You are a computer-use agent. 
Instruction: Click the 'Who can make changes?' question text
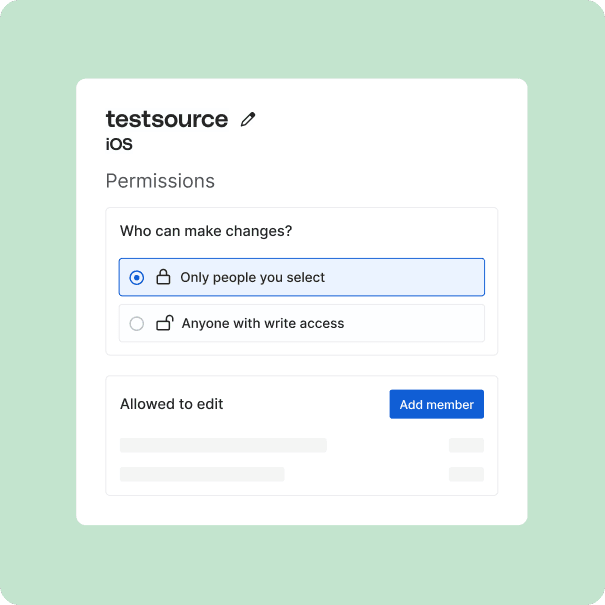206,231
